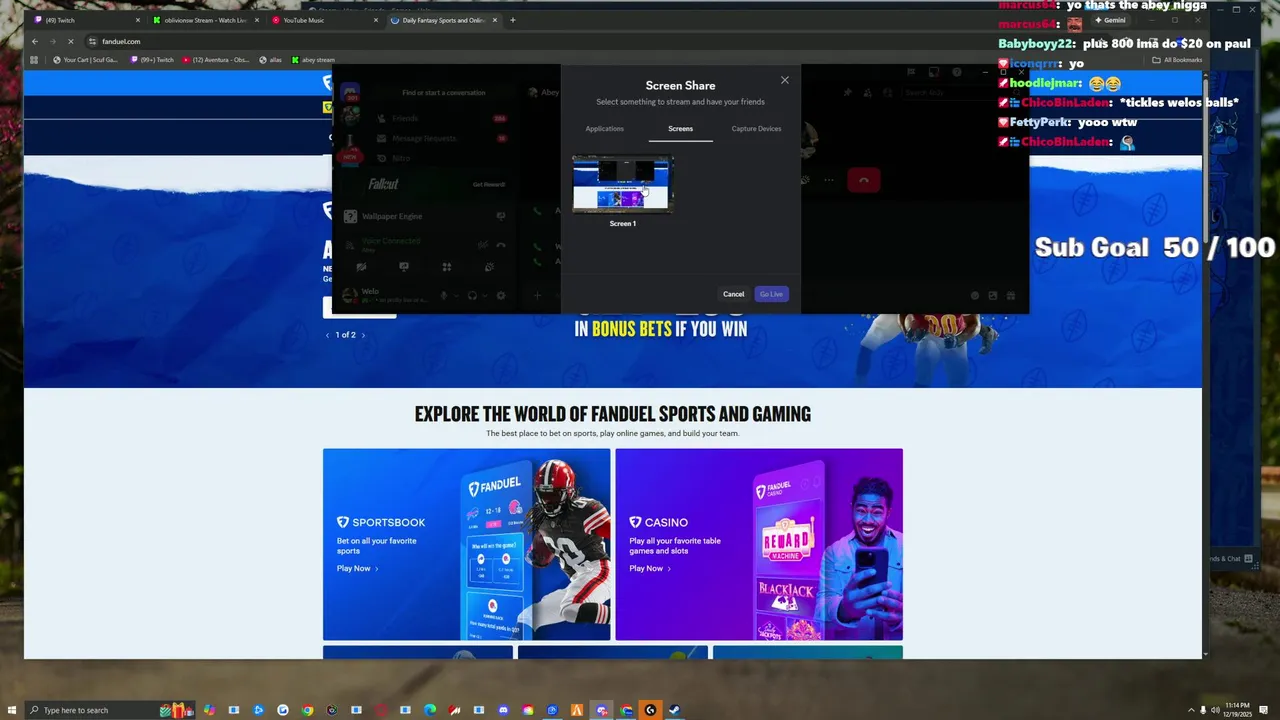1280x720 pixels.
Task: Go to previous promo slide arrow
Action: [x=327, y=335]
